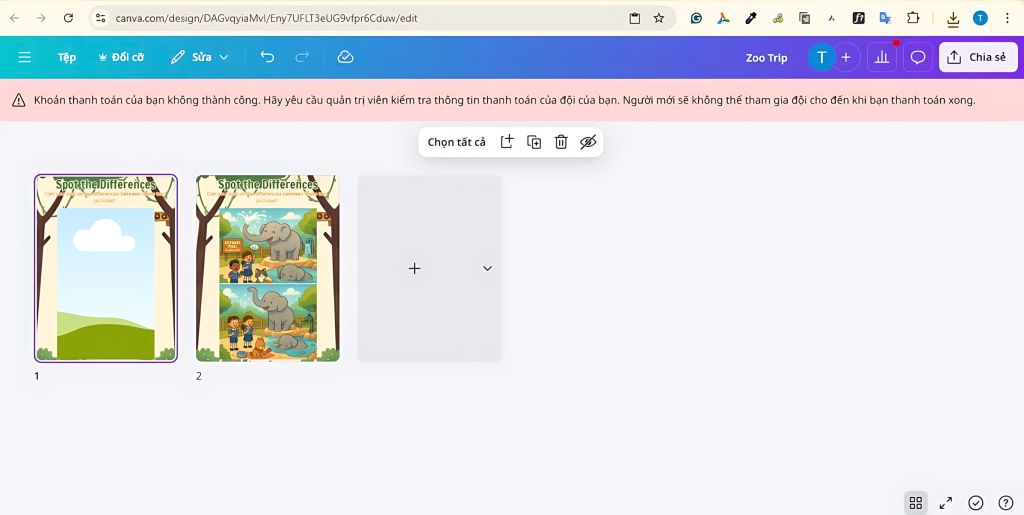
Task: Click the cloud save status icon
Action: 345,57
